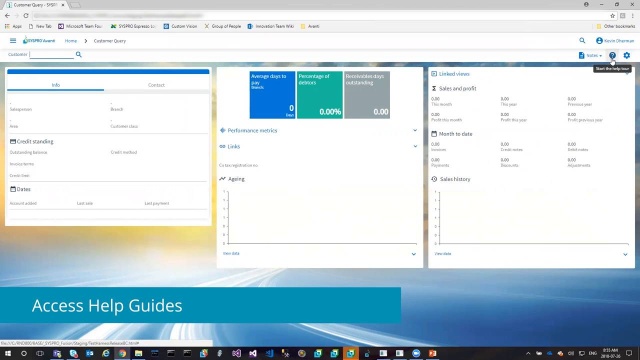Click the Average days to pay tile

(x=272, y=95)
